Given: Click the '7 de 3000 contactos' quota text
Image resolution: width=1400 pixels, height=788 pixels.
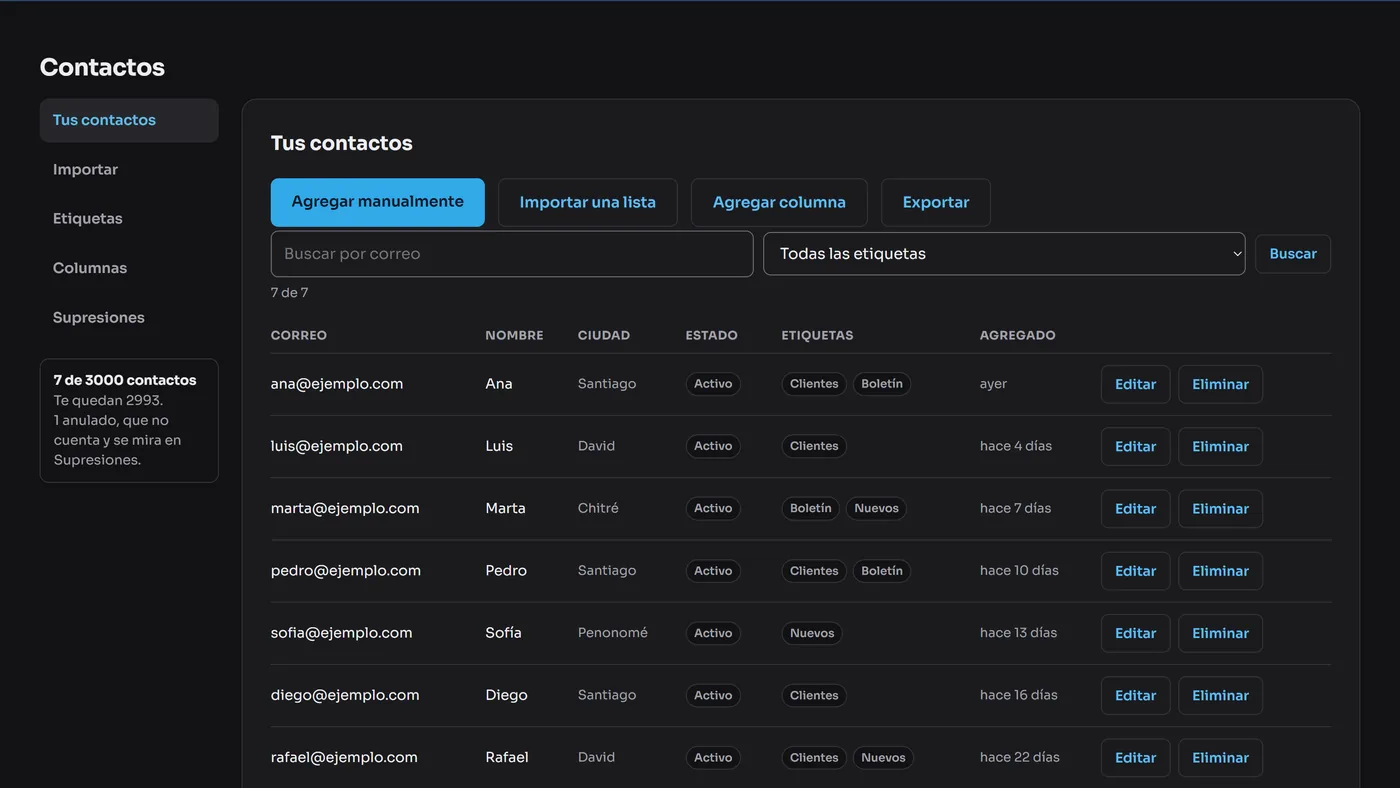Looking at the screenshot, I should [125, 380].
